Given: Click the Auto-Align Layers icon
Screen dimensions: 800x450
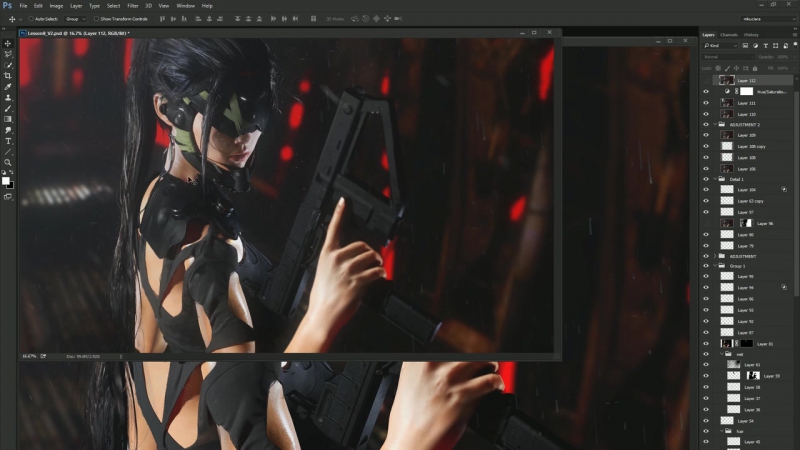Looking at the screenshot, I should pos(313,19).
